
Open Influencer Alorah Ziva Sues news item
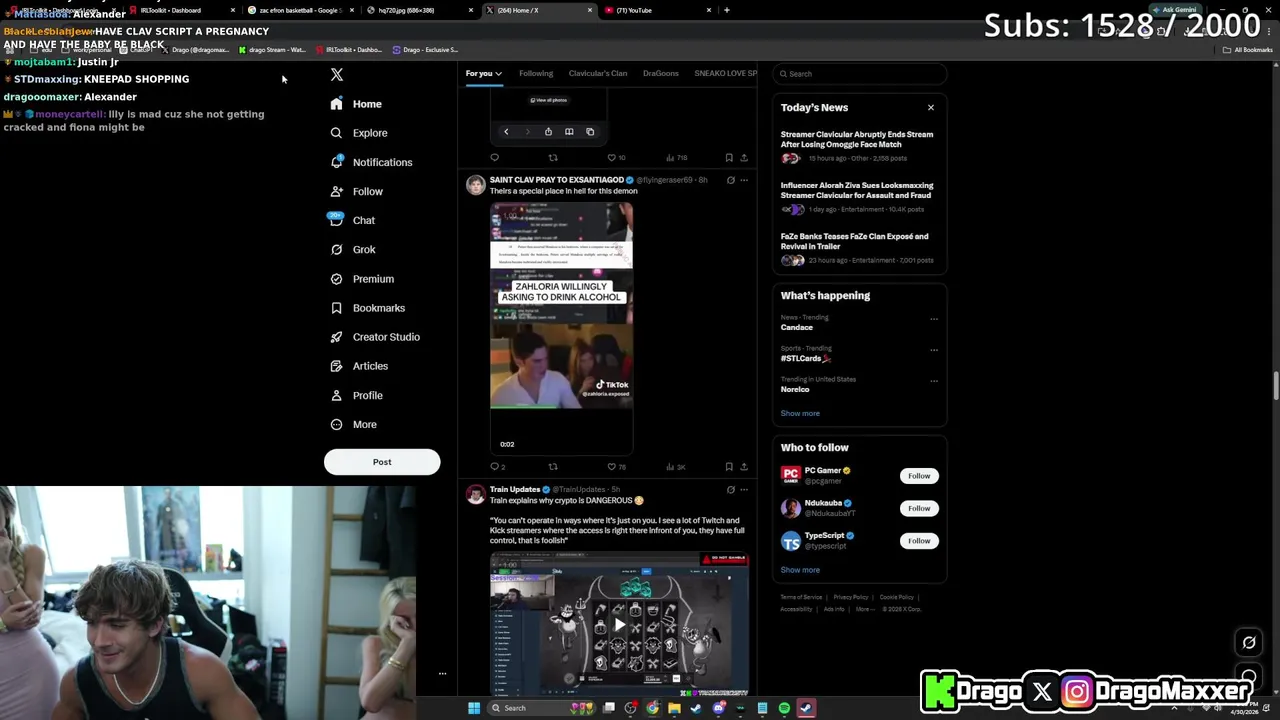click(858, 197)
